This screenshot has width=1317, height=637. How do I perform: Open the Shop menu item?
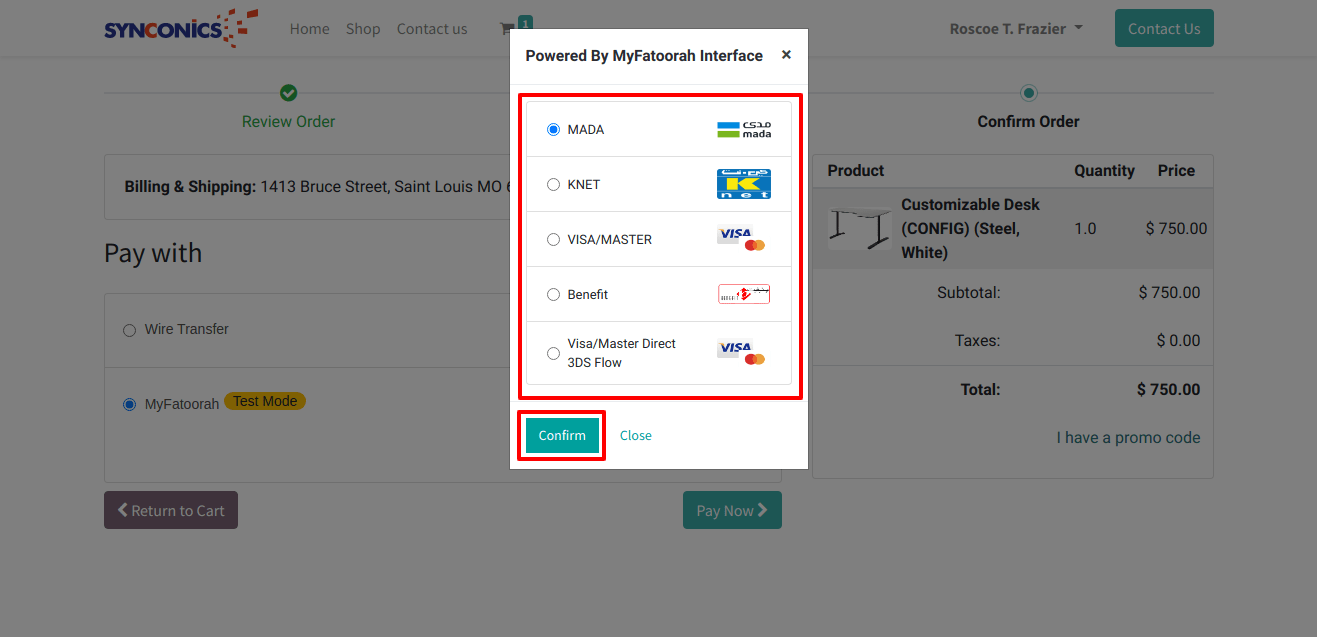tap(363, 29)
